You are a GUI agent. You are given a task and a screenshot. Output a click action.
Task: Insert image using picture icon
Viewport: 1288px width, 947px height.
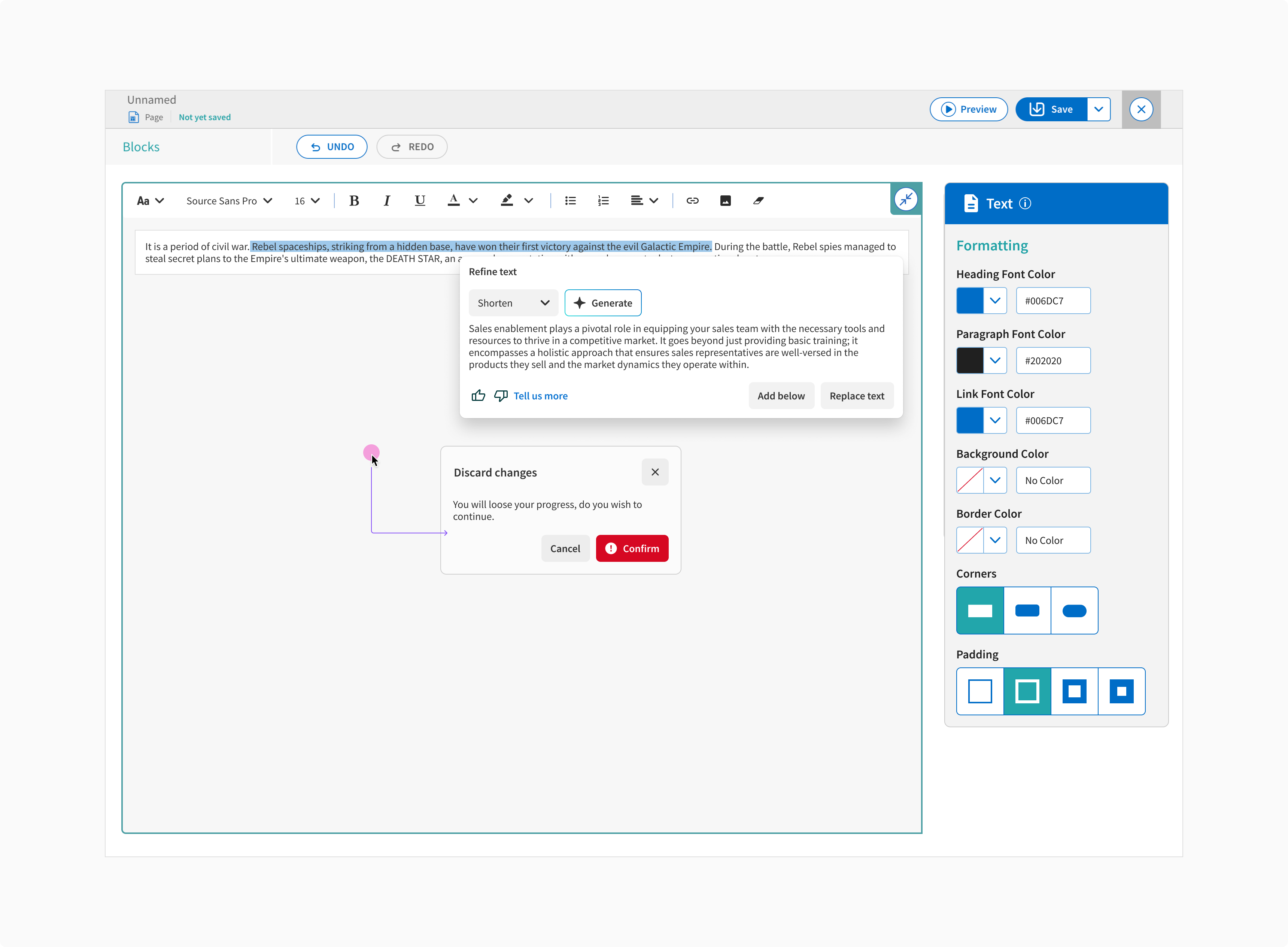point(725,201)
